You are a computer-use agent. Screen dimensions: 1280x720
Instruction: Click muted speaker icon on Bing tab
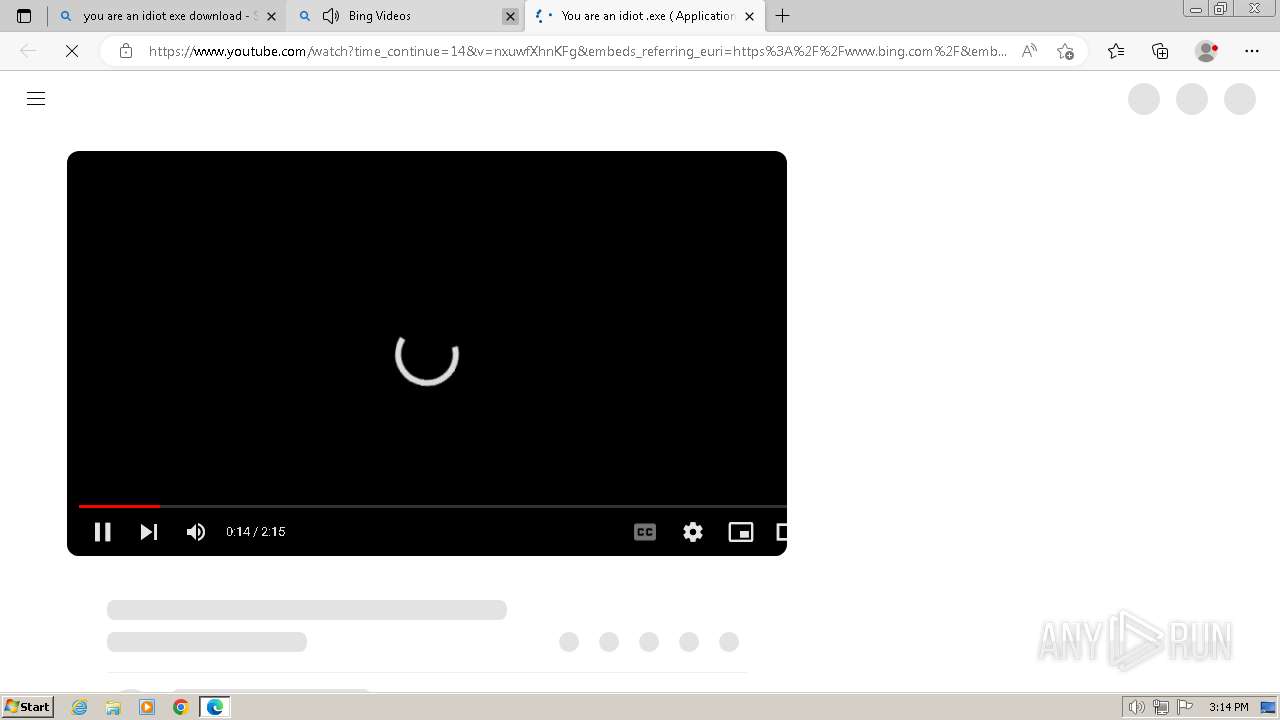point(331,16)
